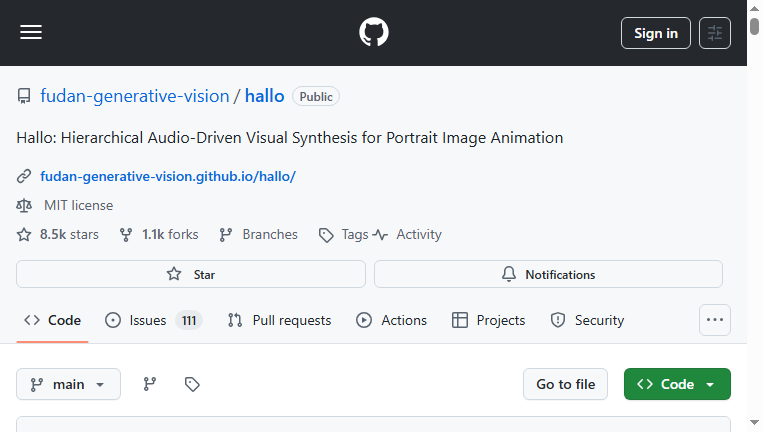Image resolution: width=762 pixels, height=432 pixels.
Task: Open the Issues tab
Action: point(154,320)
